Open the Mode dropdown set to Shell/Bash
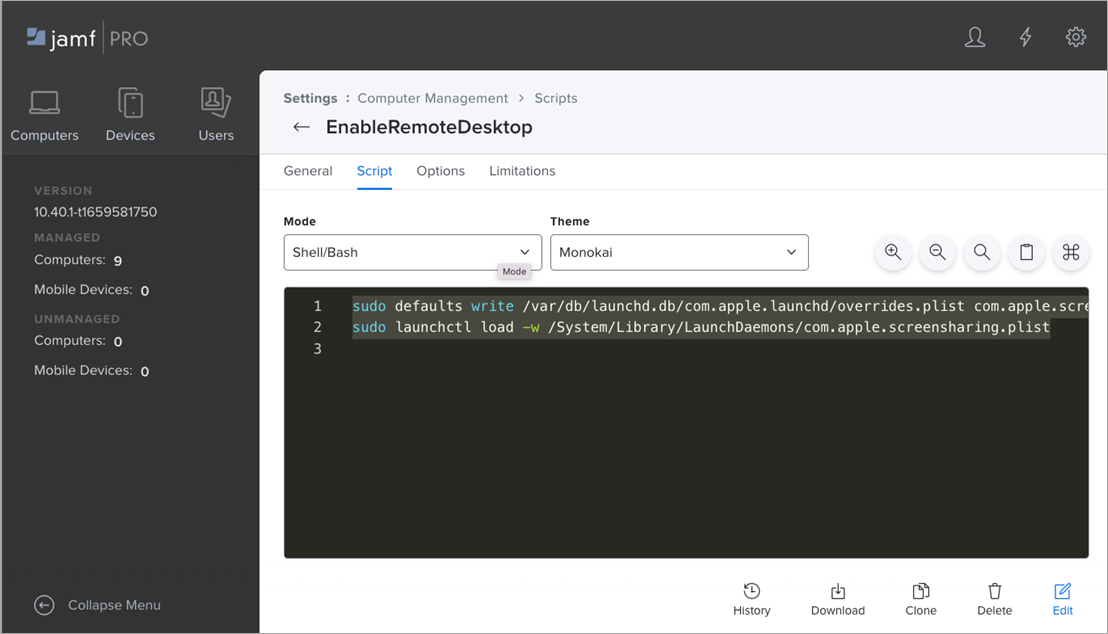This screenshot has height=634, width=1108. 413,252
